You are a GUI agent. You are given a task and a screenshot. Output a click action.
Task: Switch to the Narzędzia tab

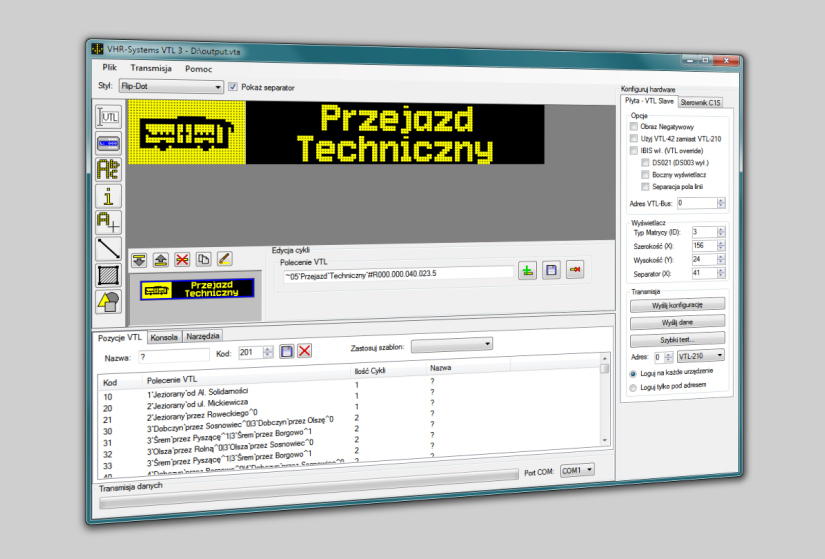pyautogui.click(x=203, y=336)
